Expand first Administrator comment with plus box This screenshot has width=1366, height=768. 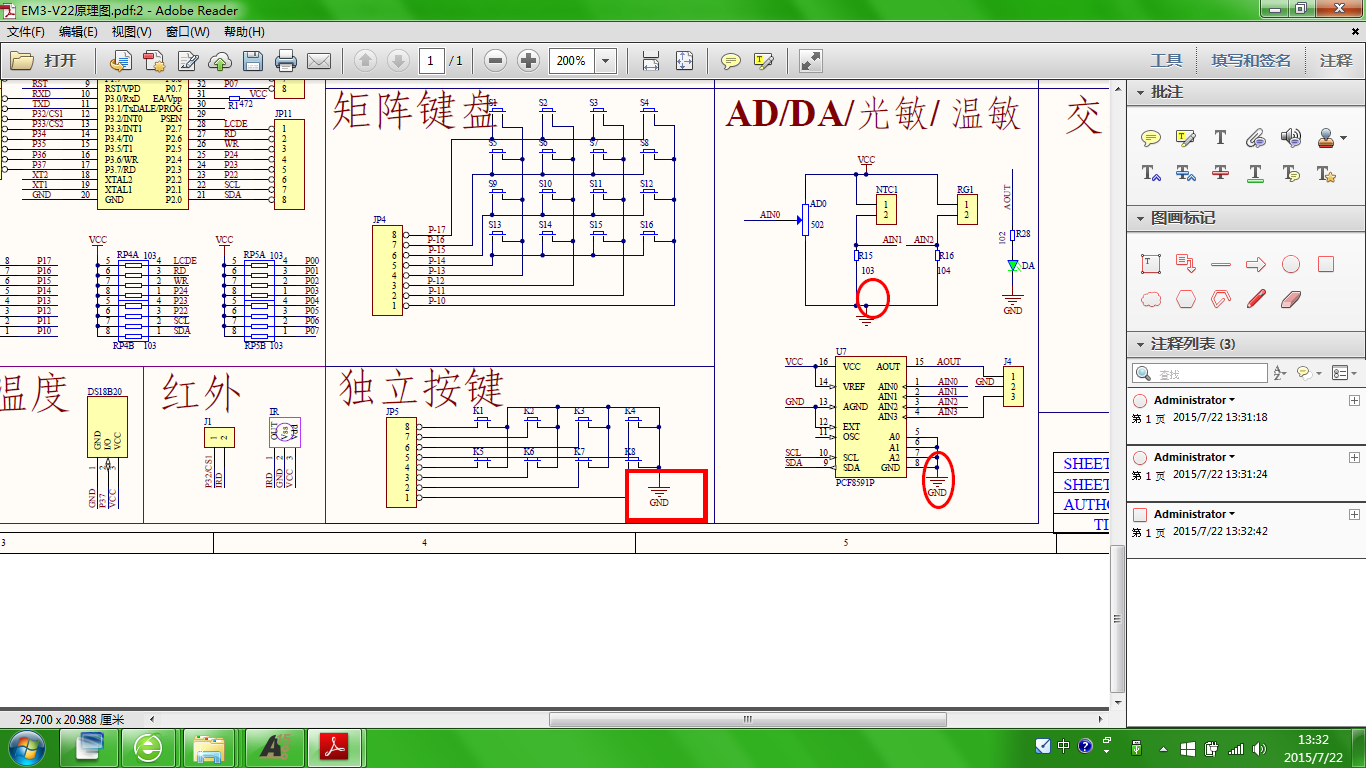tap(1354, 401)
